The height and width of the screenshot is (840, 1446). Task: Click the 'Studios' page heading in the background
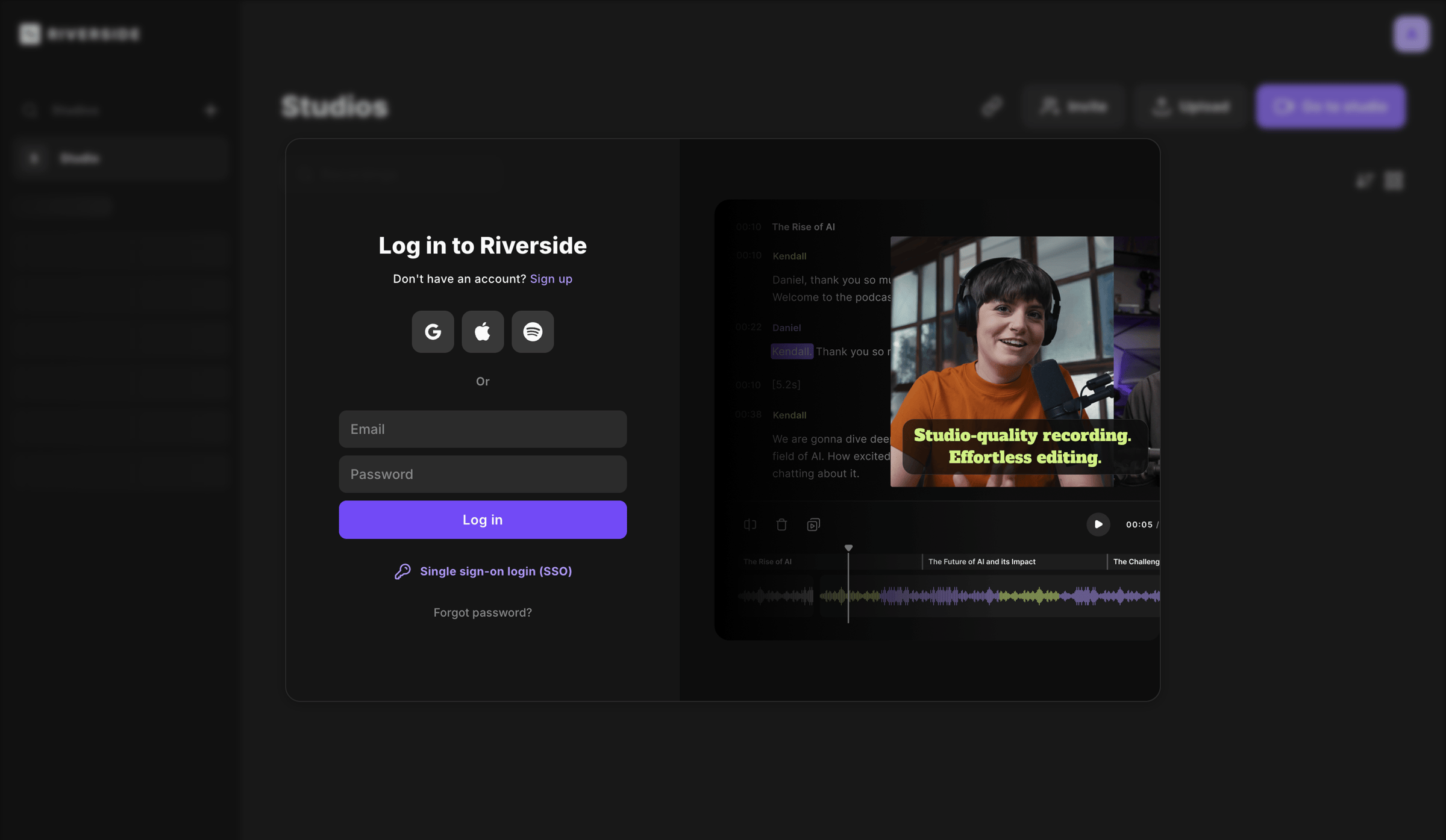tap(335, 107)
